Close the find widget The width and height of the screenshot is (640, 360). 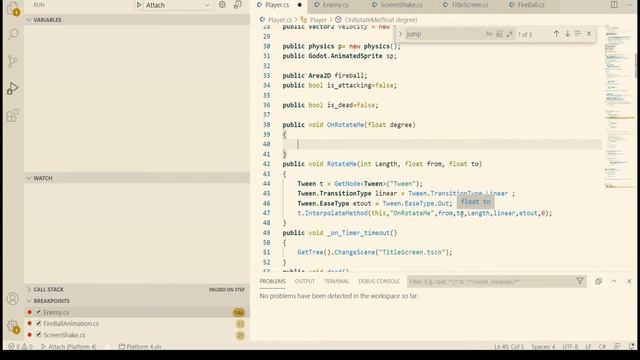[x=589, y=34]
